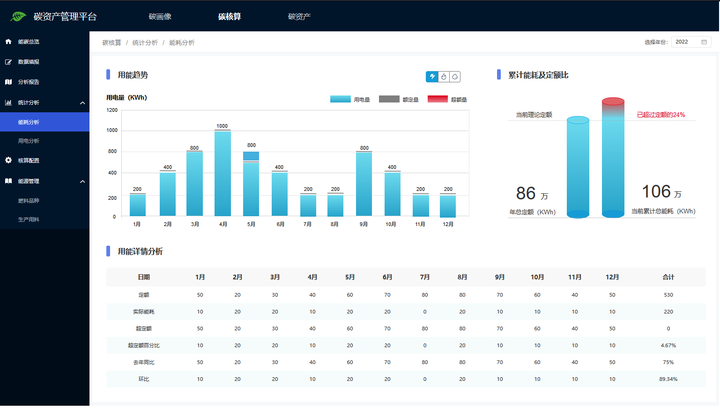Click the map report icon in the sidebar
This screenshot has width=720, height=409.
(x=8, y=82)
